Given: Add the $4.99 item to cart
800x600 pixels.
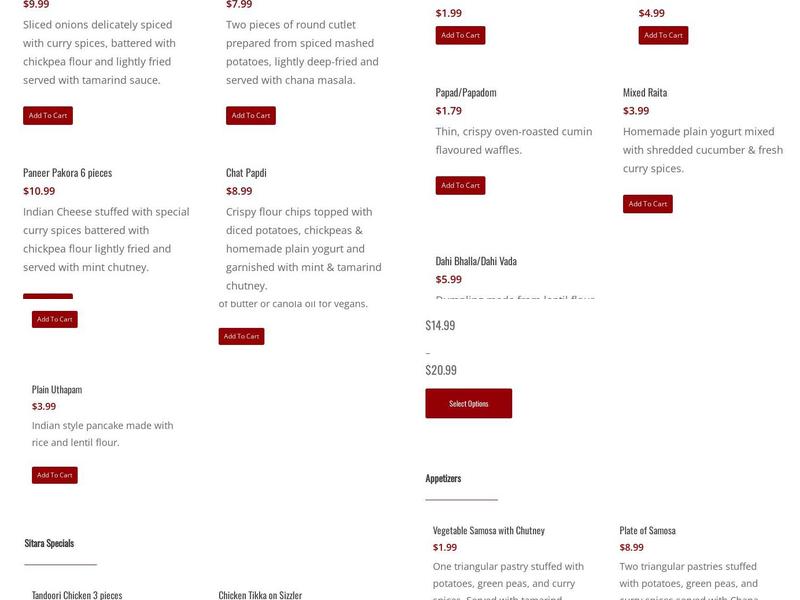Looking at the screenshot, I should coord(663,33).
